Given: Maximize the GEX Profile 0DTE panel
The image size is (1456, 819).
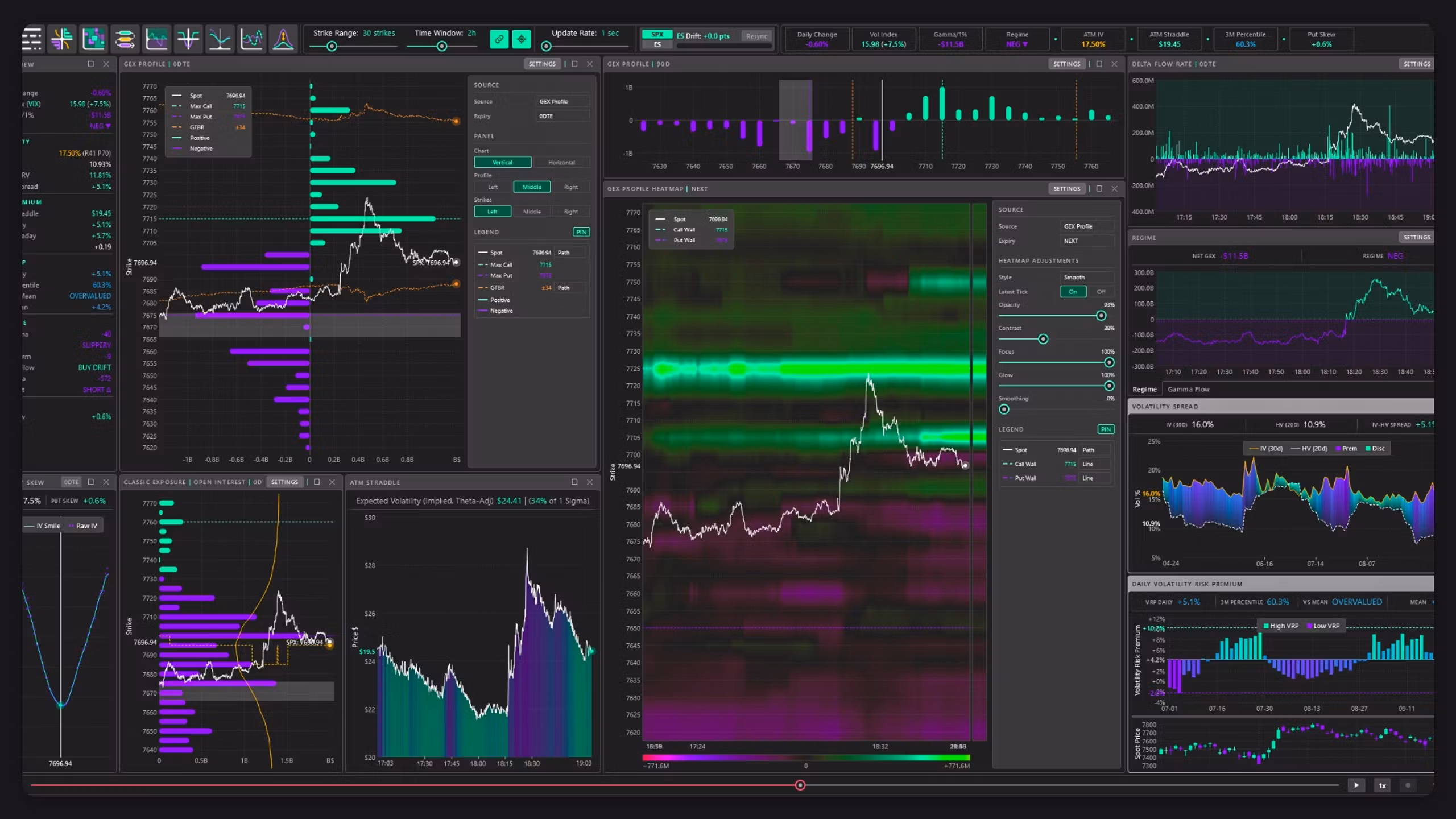Looking at the screenshot, I should [574, 64].
